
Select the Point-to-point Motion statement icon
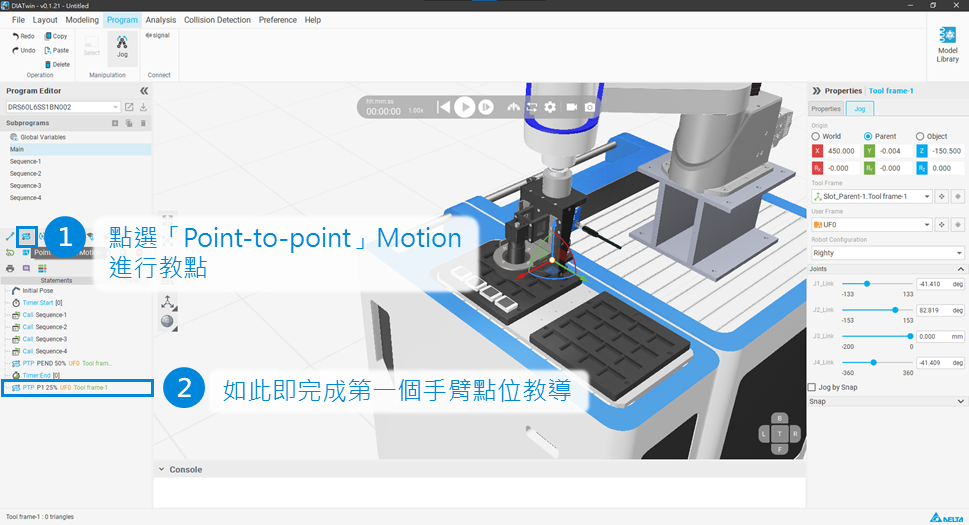27,236
